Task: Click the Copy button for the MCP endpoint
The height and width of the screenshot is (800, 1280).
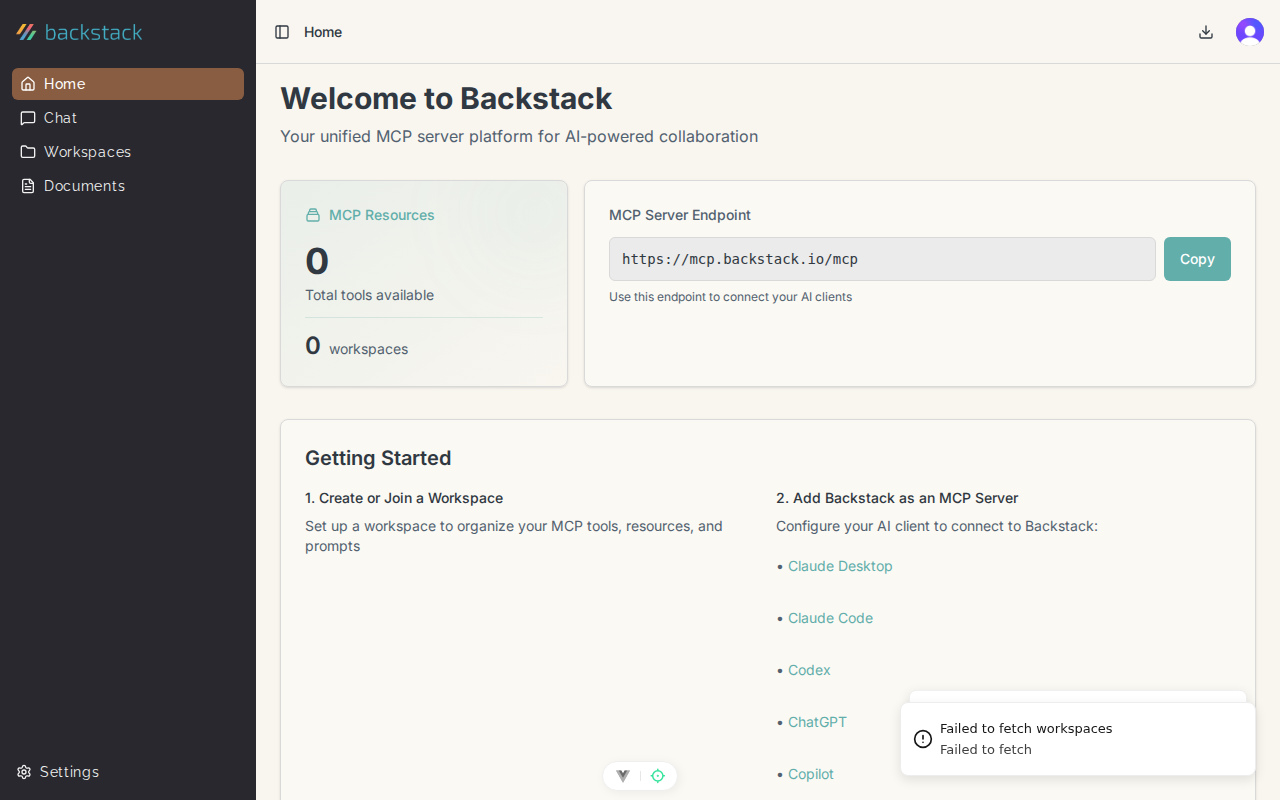Action: (x=1197, y=258)
